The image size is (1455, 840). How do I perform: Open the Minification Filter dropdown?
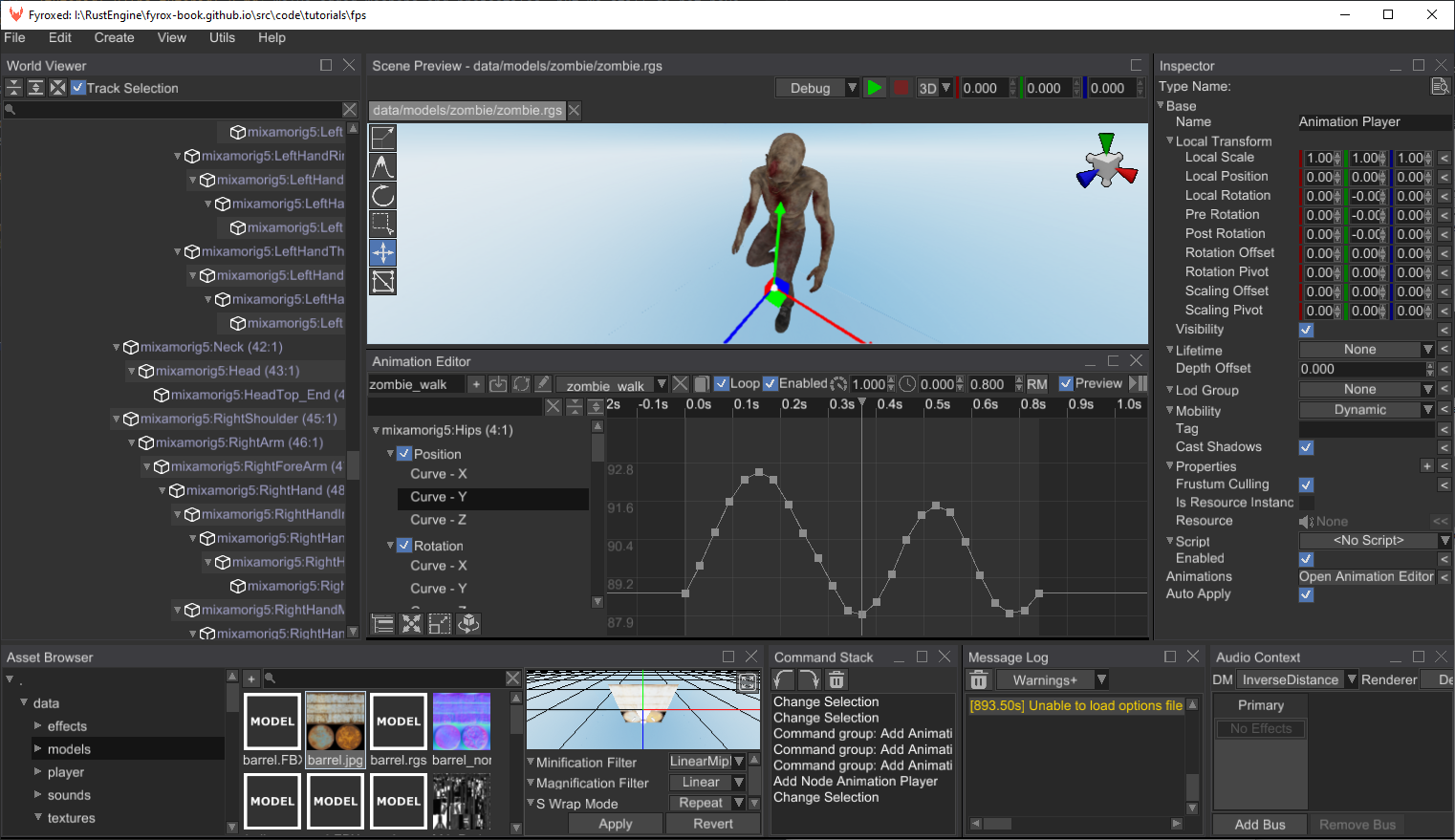pos(706,762)
